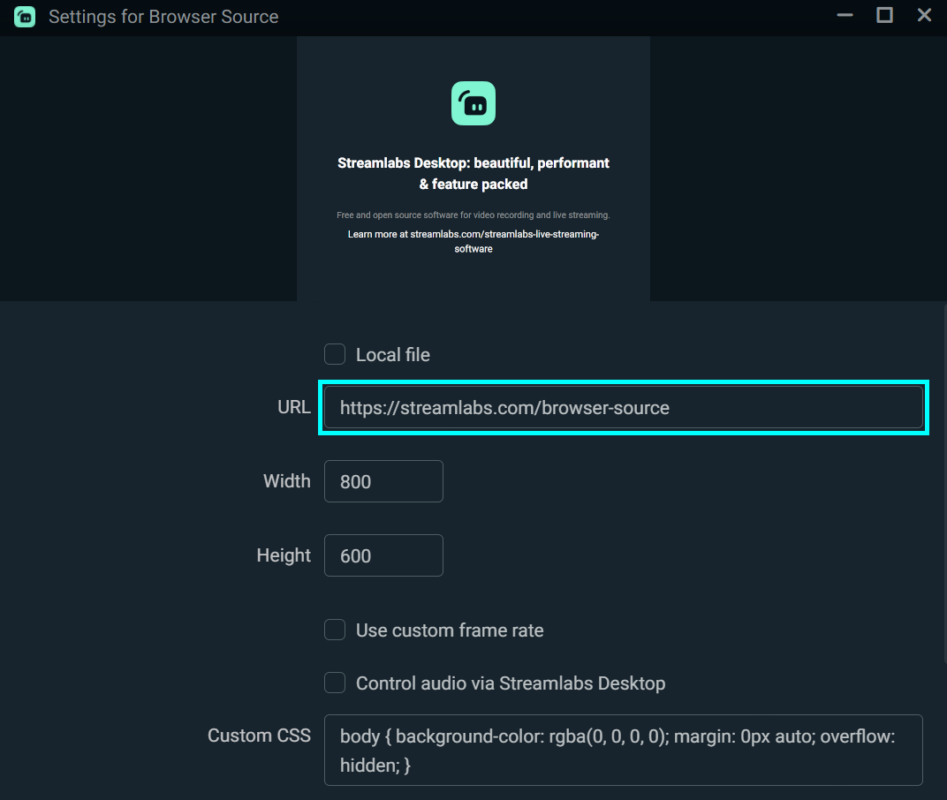947x800 pixels.
Task: Click inside the Width field
Action: pyautogui.click(x=383, y=481)
